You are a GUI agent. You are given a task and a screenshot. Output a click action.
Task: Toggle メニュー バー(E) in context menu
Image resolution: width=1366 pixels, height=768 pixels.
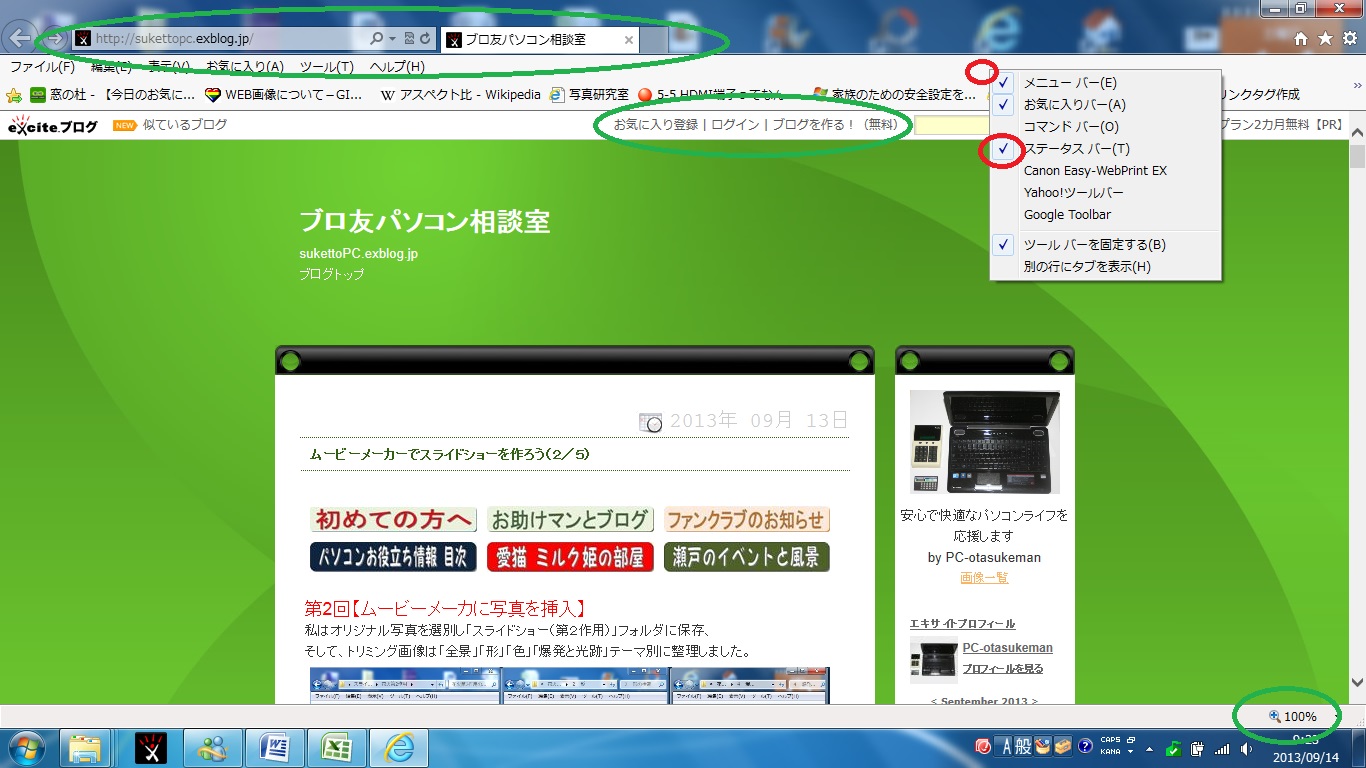point(1105,83)
